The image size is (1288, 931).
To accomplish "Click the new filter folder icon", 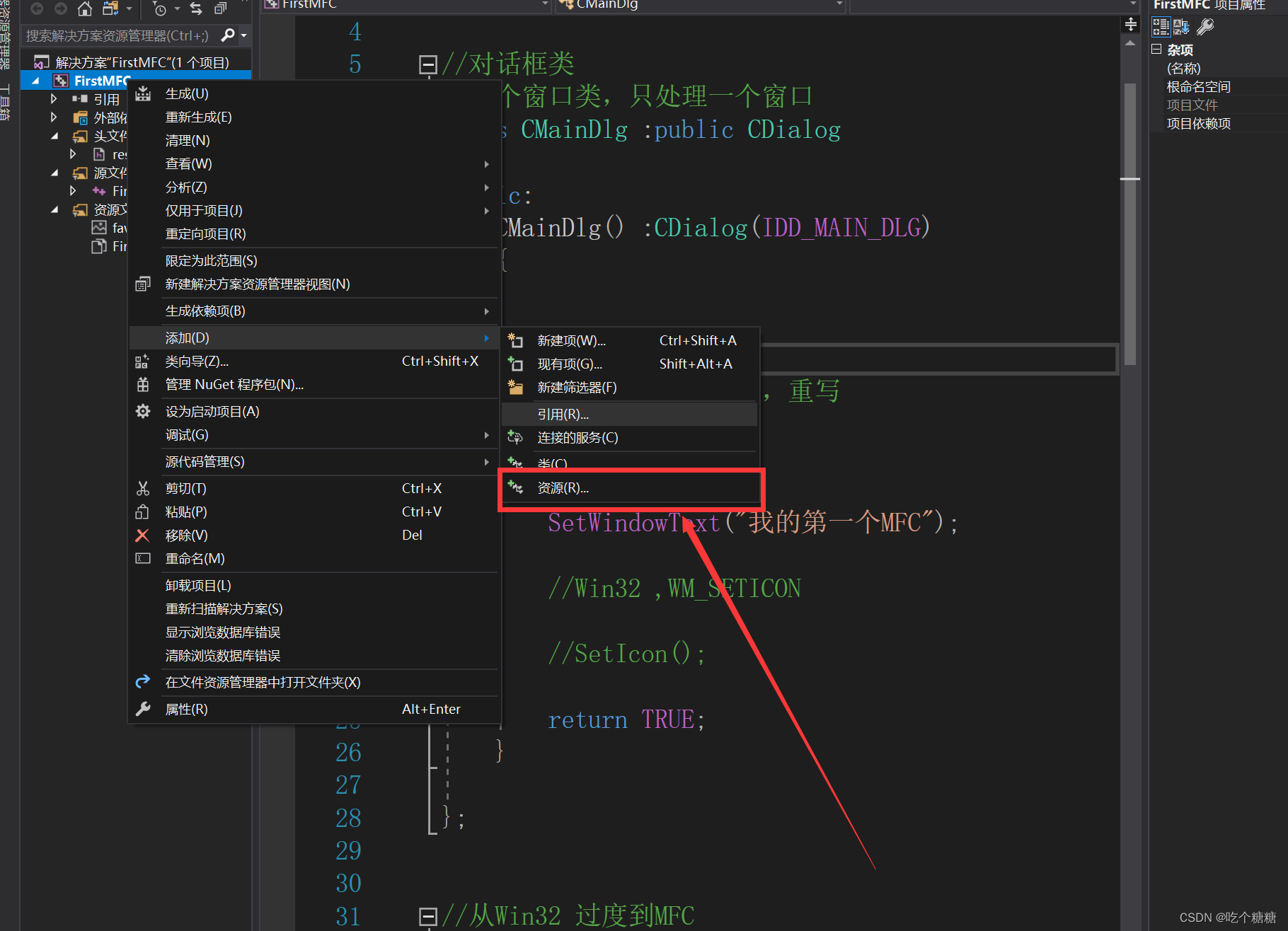I will point(515,387).
